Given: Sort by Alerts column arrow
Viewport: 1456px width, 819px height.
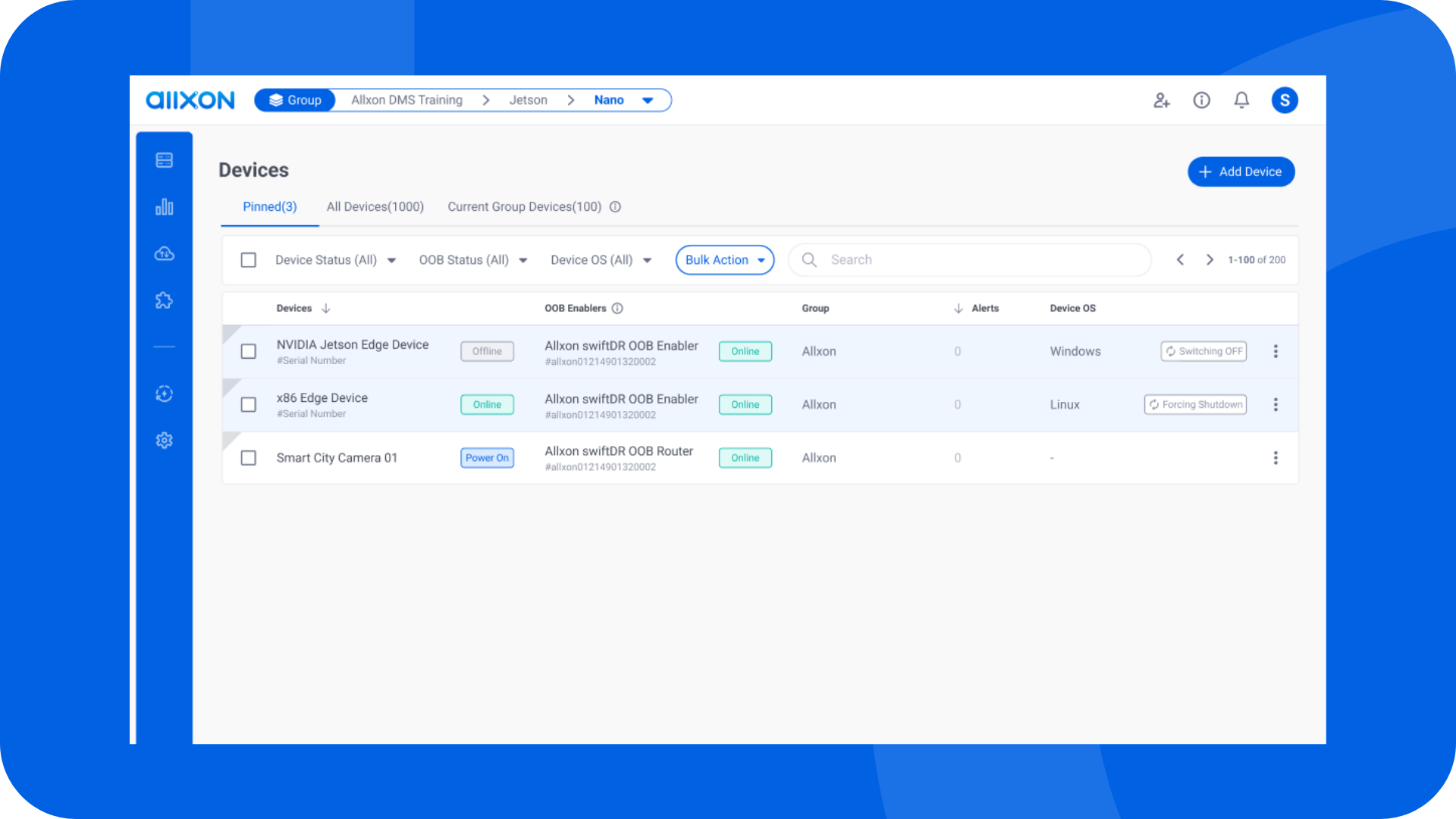Looking at the screenshot, I should (959, 309).
